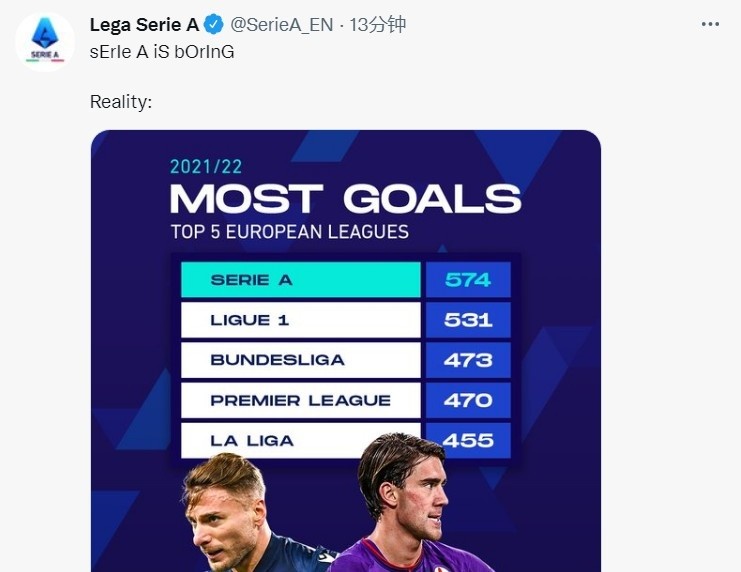Click the Reality: text line

121,102
